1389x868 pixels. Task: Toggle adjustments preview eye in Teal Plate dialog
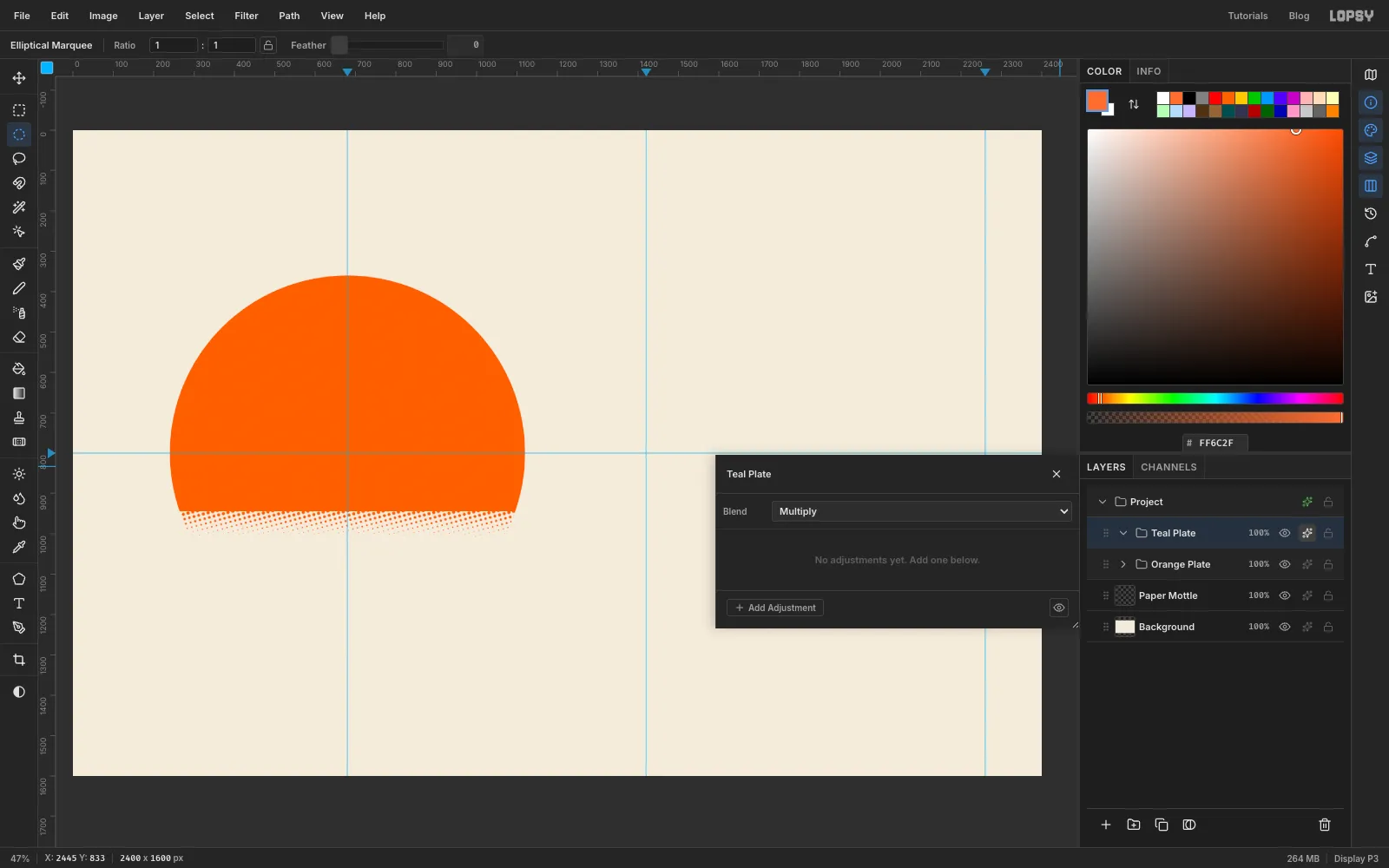pos(1059,608)
